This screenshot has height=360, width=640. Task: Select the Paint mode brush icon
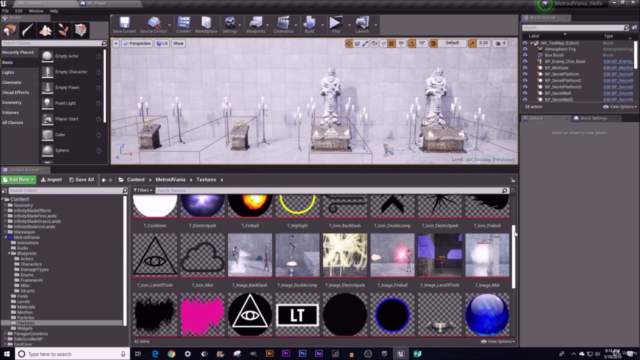28,30
